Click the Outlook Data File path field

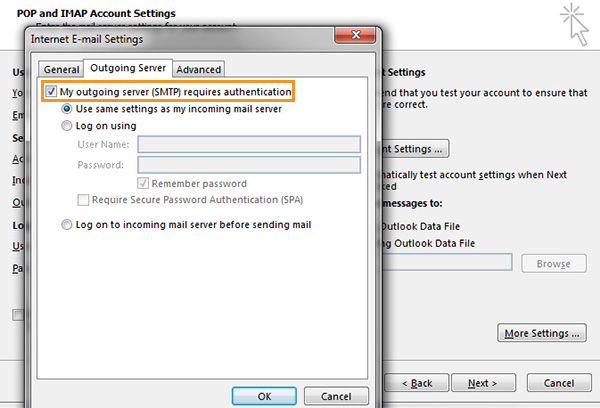447,263
